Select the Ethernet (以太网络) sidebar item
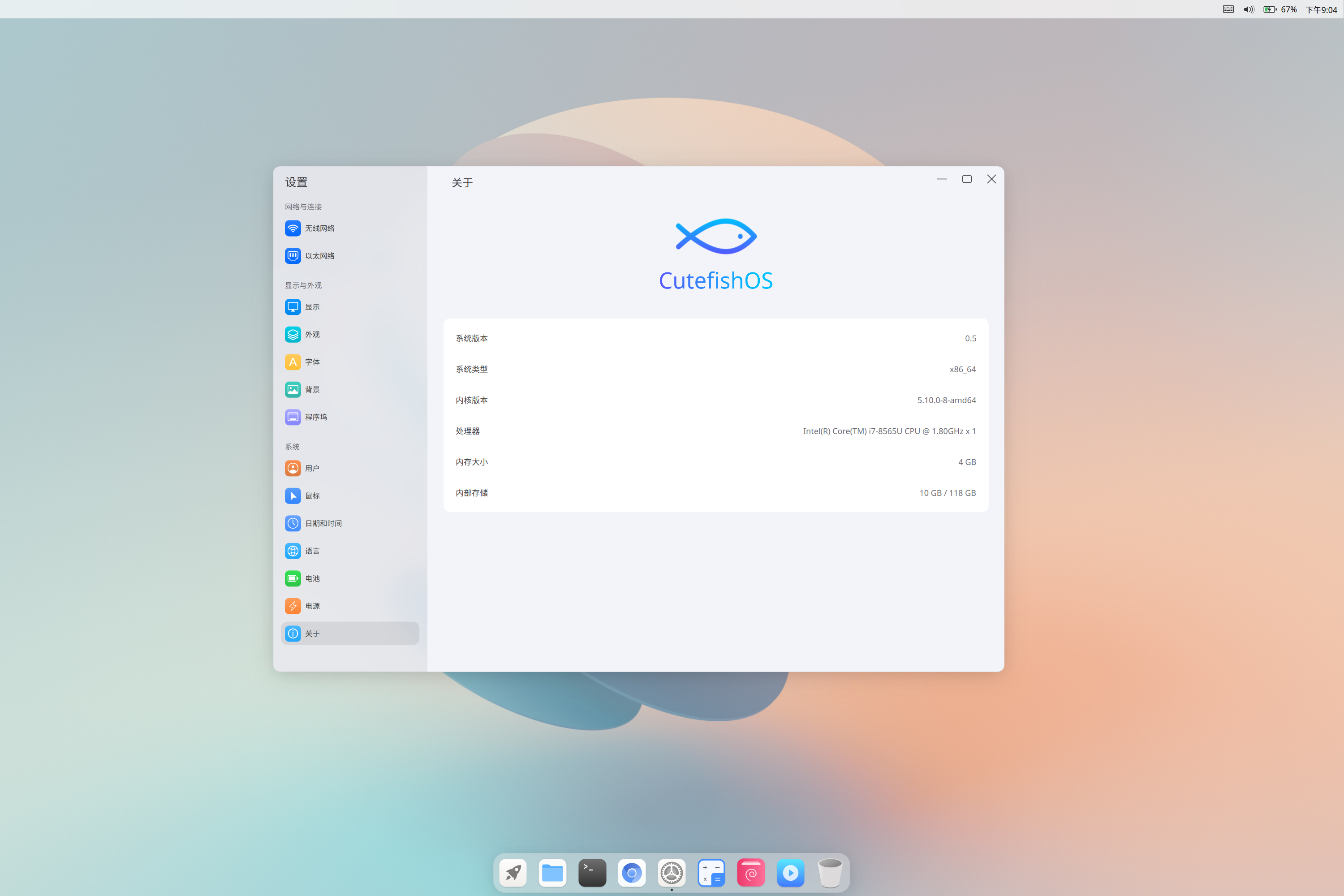The width and height of the screenshot is (1344, 896). 319,255
